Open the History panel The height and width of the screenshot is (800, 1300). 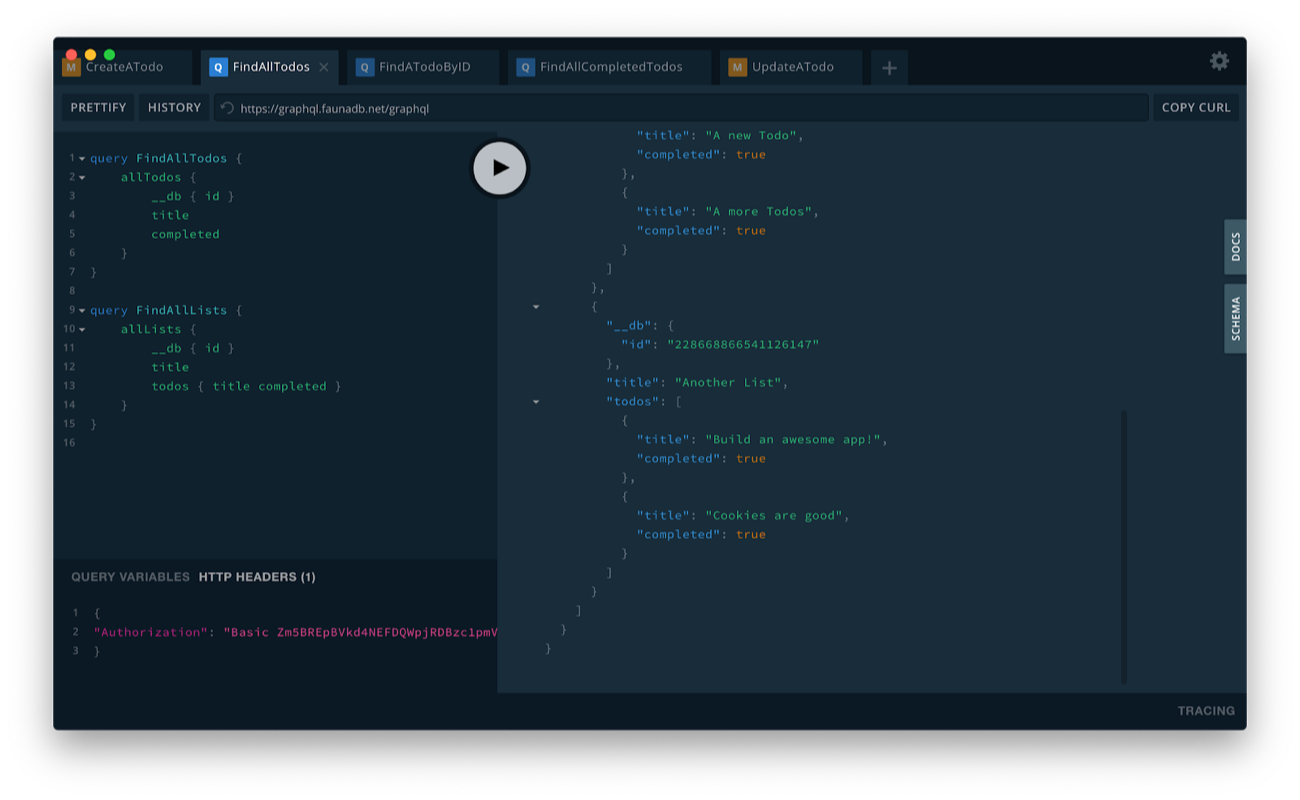pos(174,108)
